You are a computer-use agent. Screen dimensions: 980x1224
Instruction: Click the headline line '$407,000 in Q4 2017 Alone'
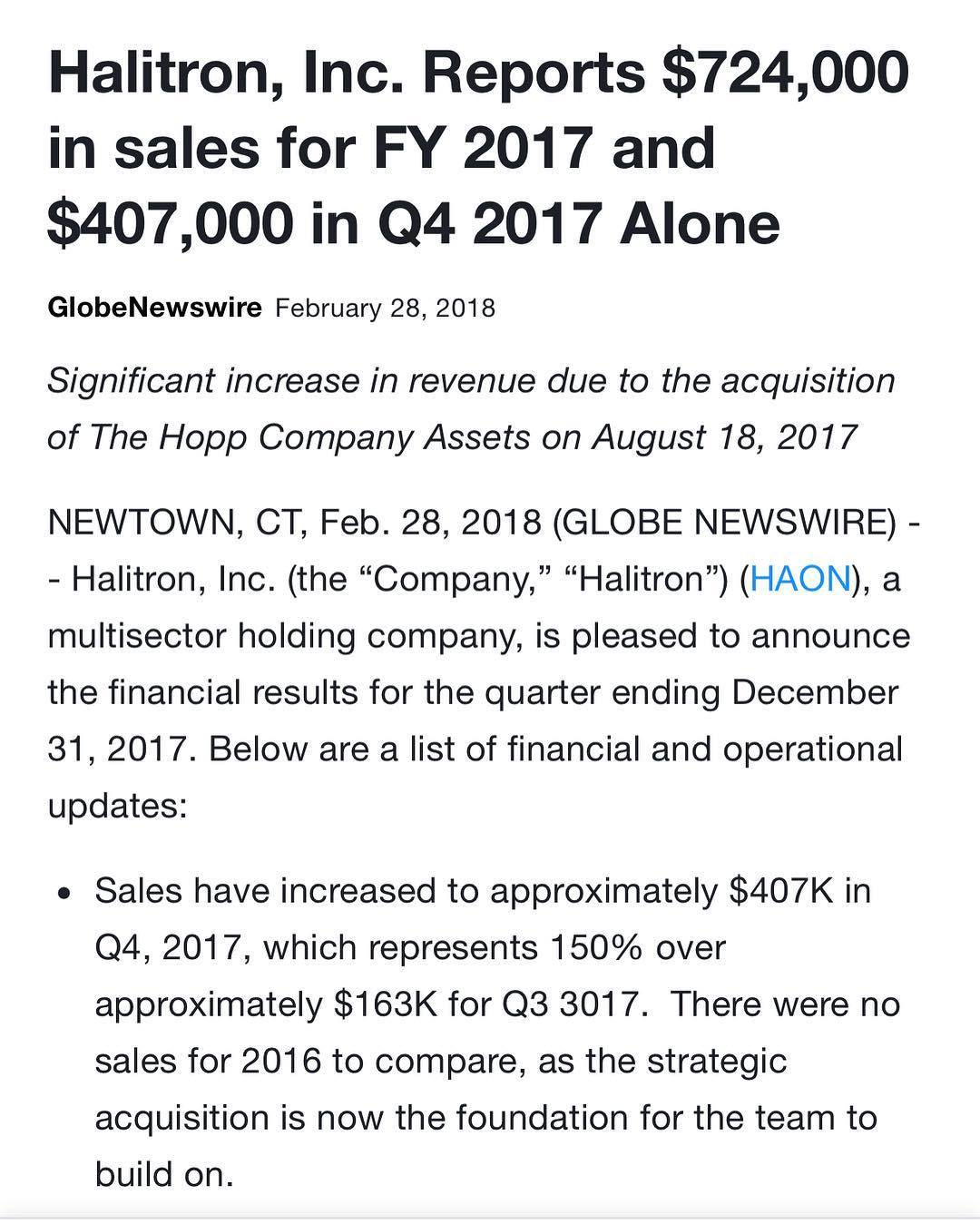(x=413, y=222)
